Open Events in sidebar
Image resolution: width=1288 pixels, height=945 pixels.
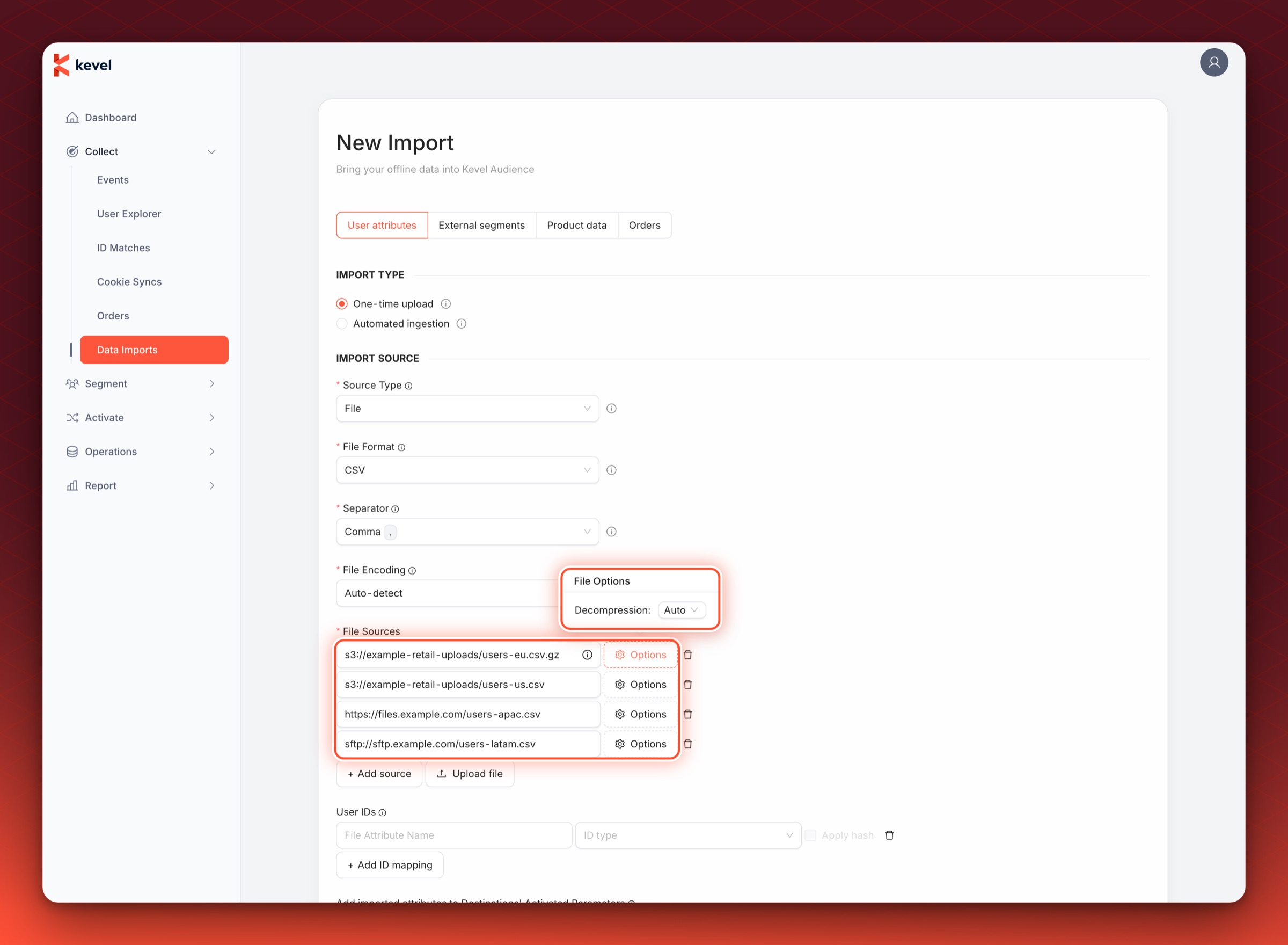(x=113, y=180)
